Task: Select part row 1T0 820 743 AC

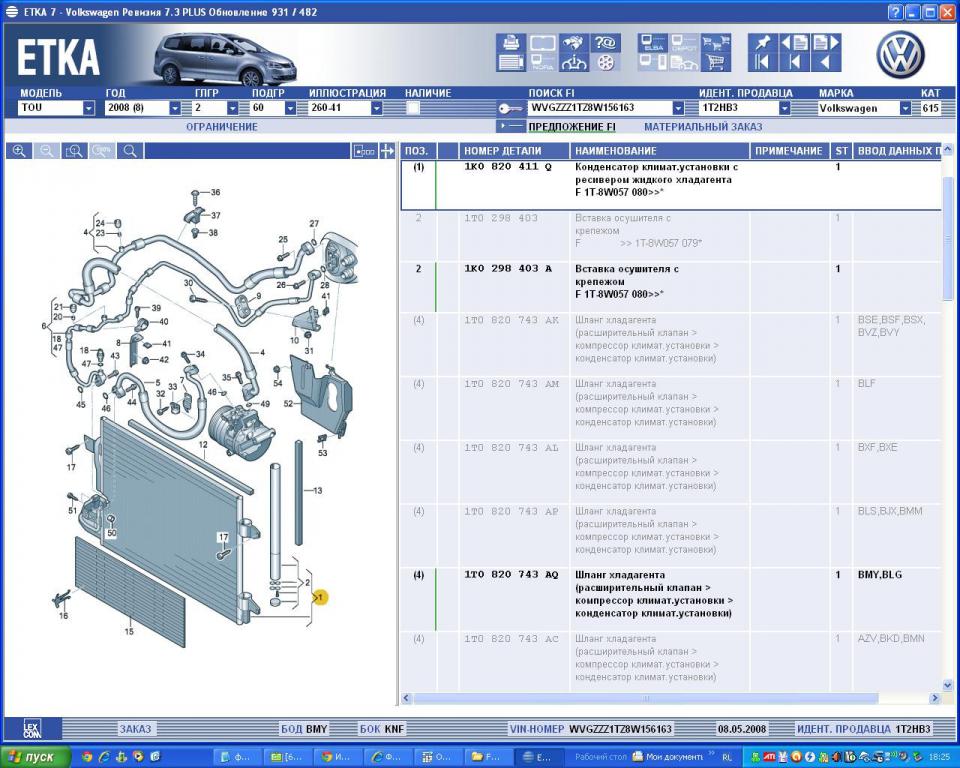Action: click(x=671, y=663)
